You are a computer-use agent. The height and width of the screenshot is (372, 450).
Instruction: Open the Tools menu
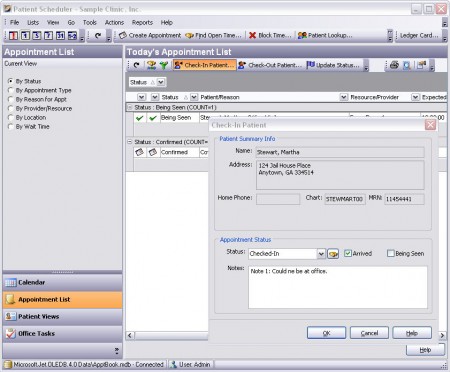point(90,22)
